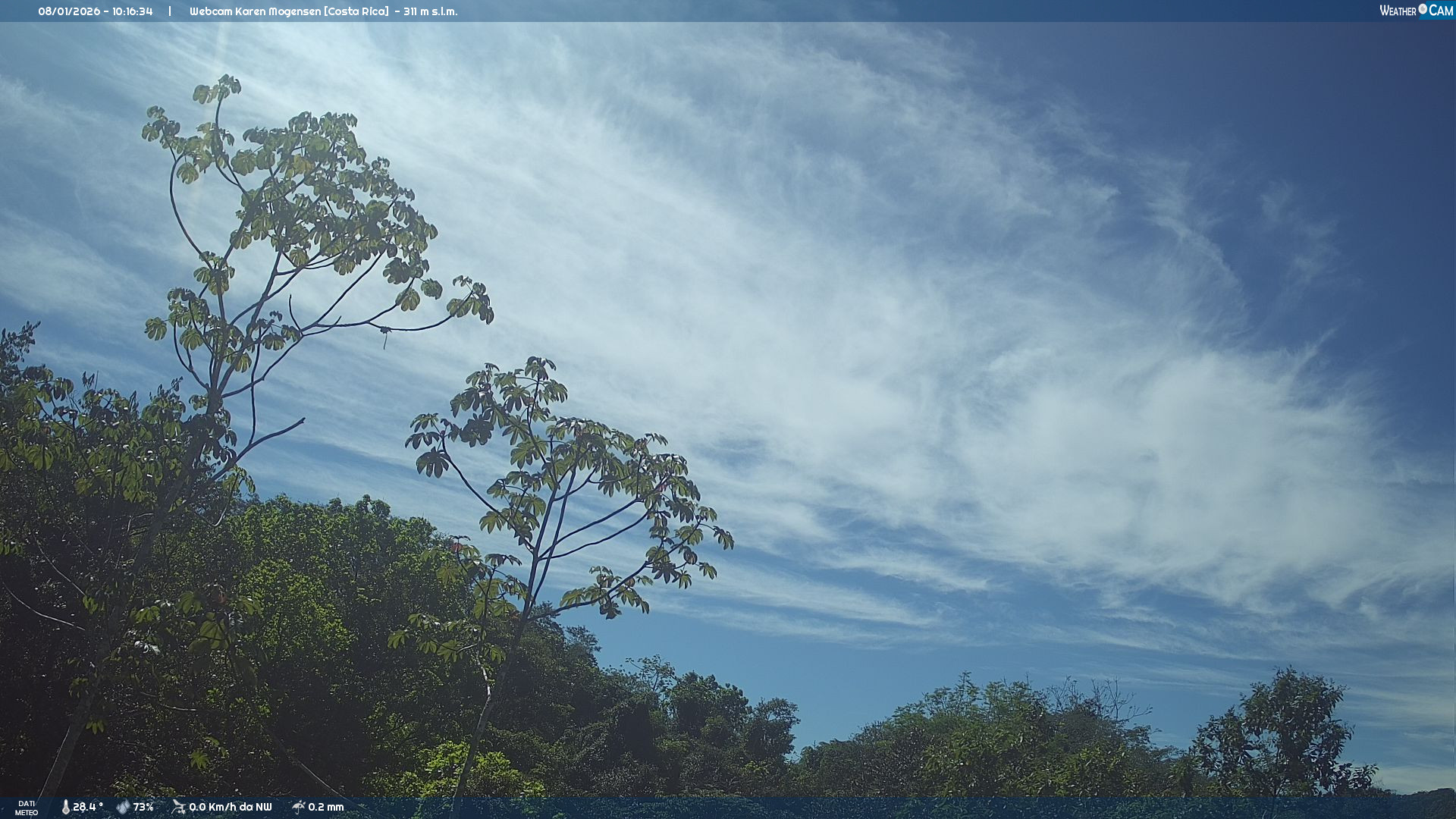The image size is (1456, 819).
Task: Click the 311 m s.l.m. altitude text
Action: point(430,11)
